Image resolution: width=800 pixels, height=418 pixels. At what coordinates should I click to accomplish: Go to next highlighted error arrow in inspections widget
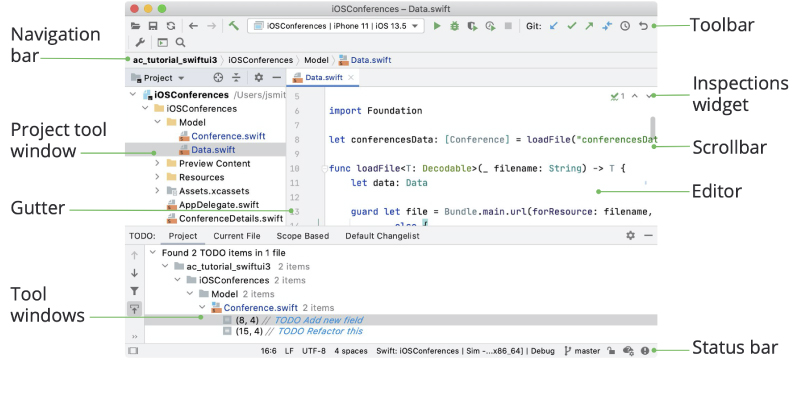coord(648,95)
